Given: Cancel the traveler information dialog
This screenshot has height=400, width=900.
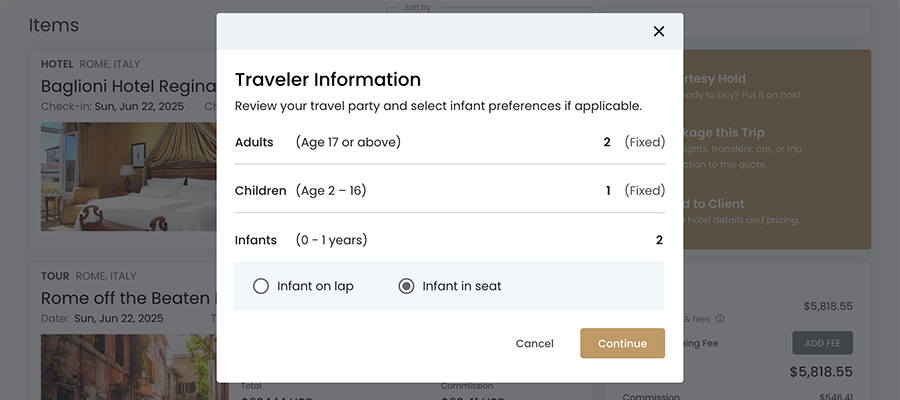Looking at the screenshot, I should pos(534,343).
